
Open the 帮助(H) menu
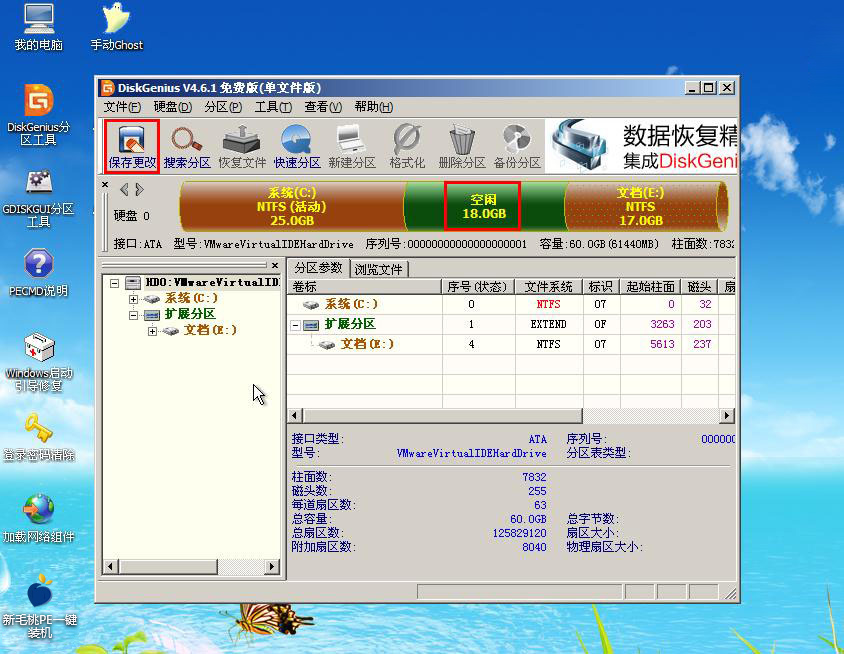[x=374, y=107]
